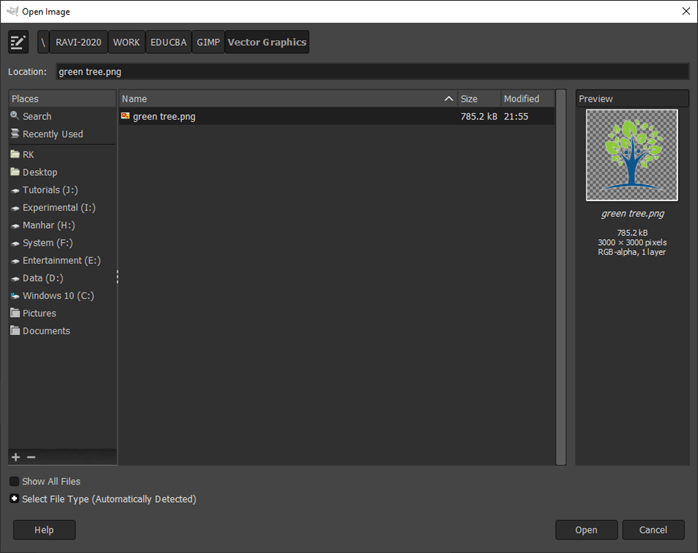Click the Search label in Places
The image size is (698, 553).
(x=37, y=116)
